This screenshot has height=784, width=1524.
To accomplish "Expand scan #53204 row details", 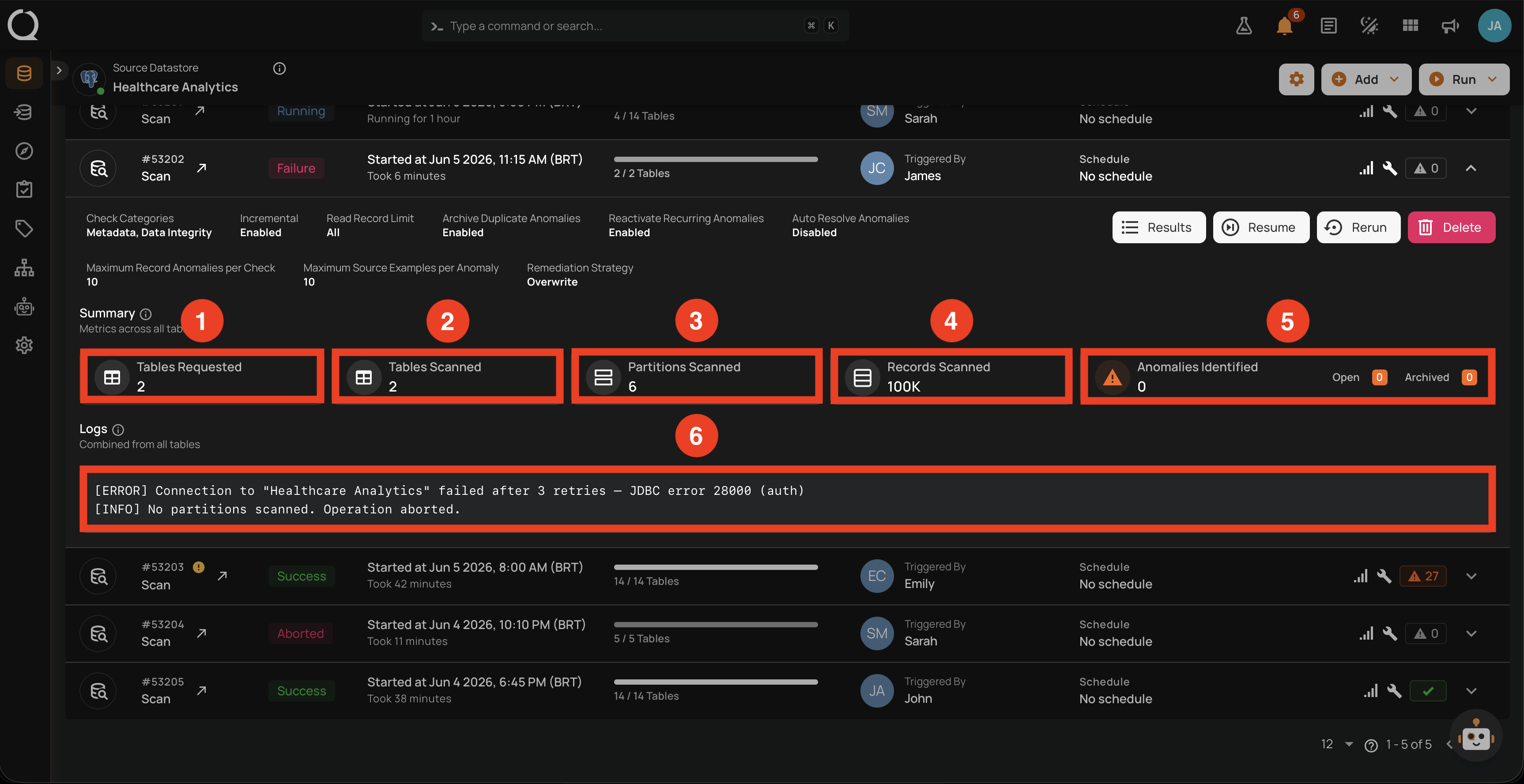I will click(1471, 633).
